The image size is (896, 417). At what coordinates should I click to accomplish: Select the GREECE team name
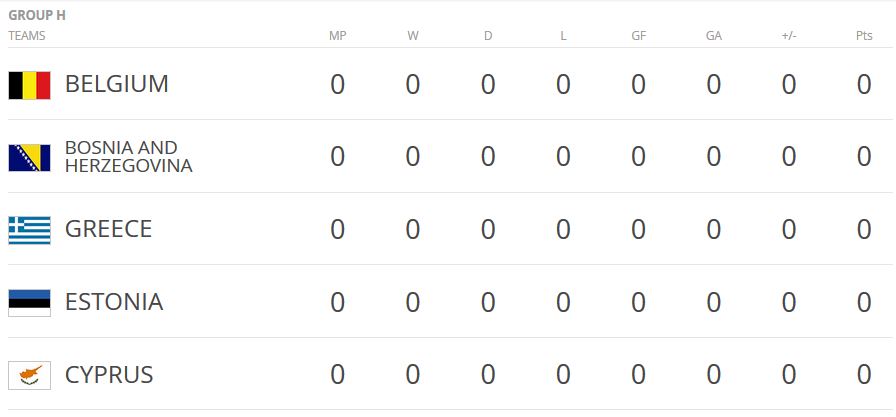(x=108, y=229)
